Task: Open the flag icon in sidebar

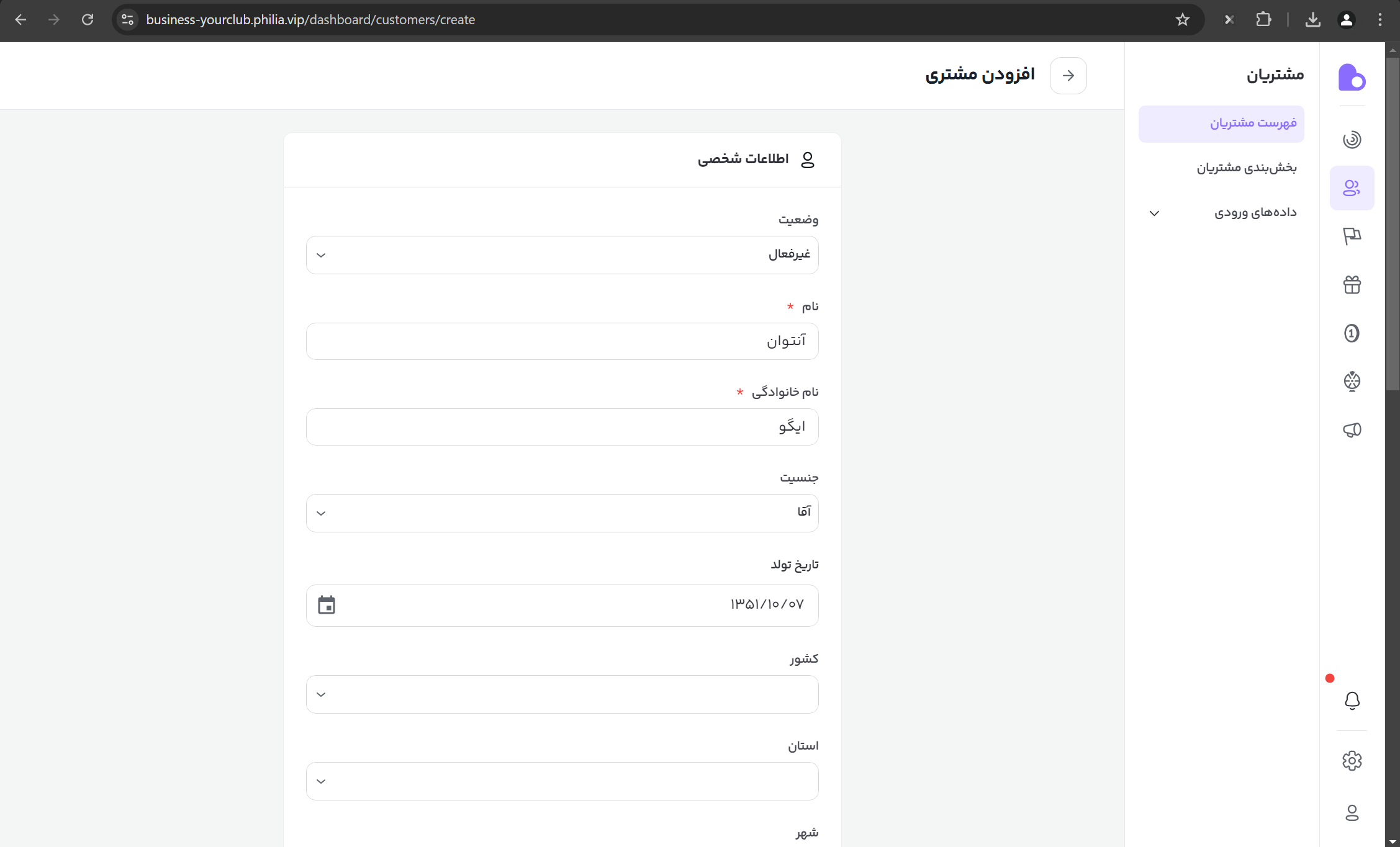Action: pos(1352,236)
